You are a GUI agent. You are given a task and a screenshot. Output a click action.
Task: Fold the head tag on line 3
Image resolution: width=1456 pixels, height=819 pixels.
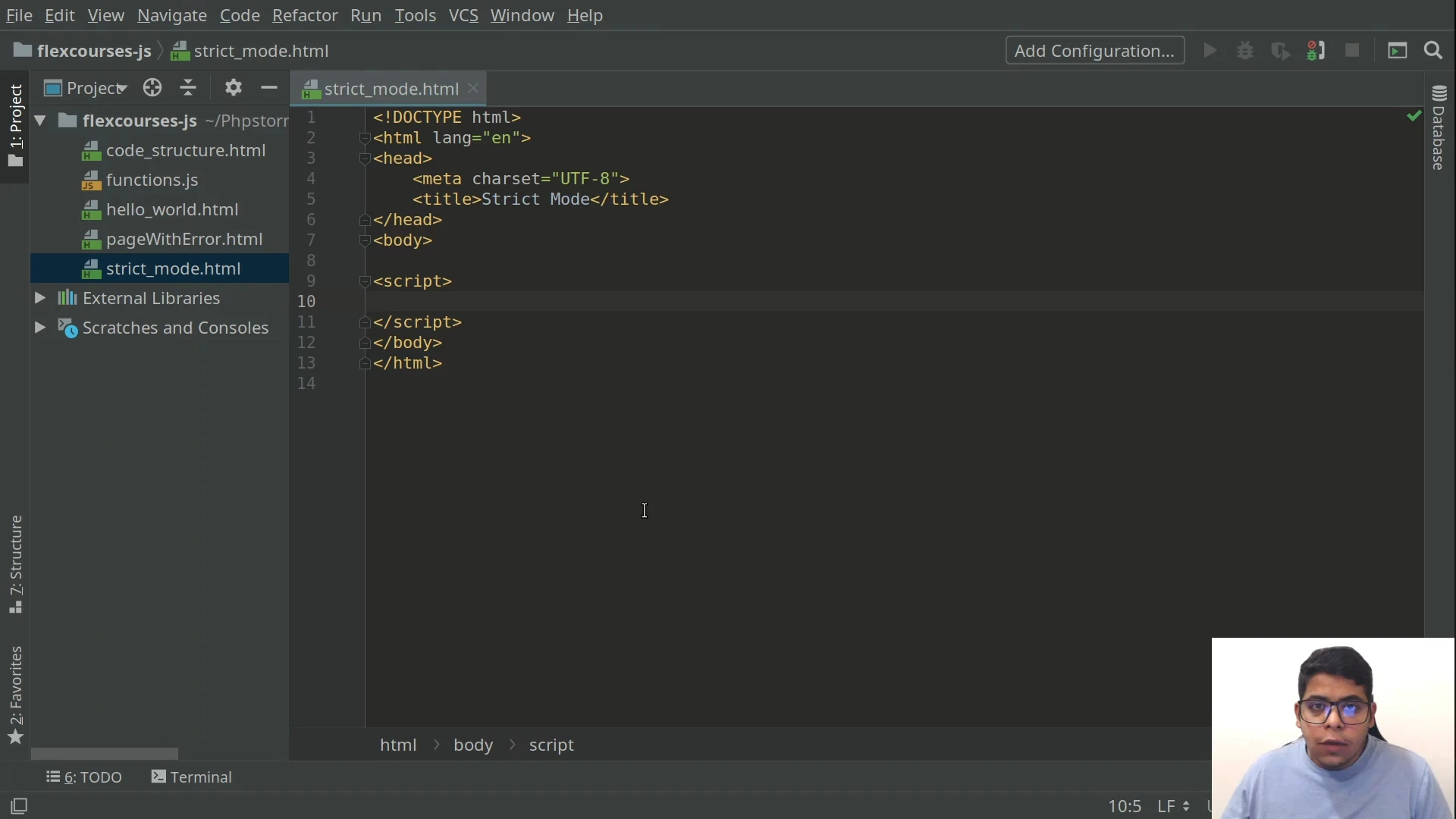coord(365,158)
